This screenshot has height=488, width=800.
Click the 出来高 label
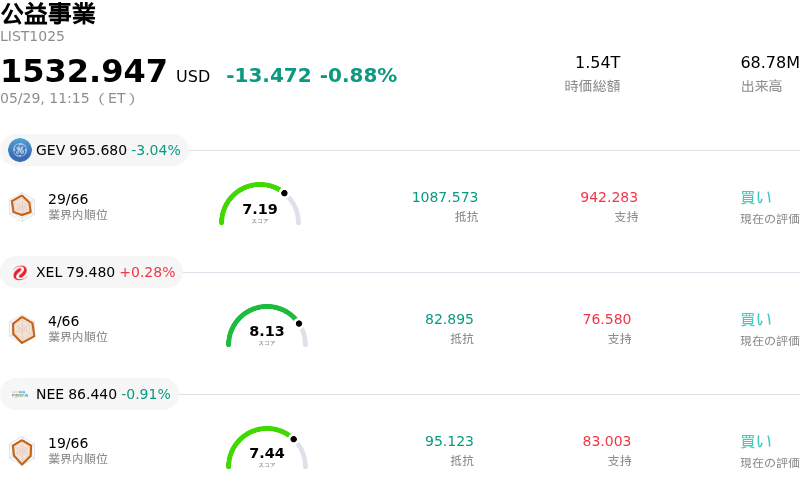coord(761,86)
